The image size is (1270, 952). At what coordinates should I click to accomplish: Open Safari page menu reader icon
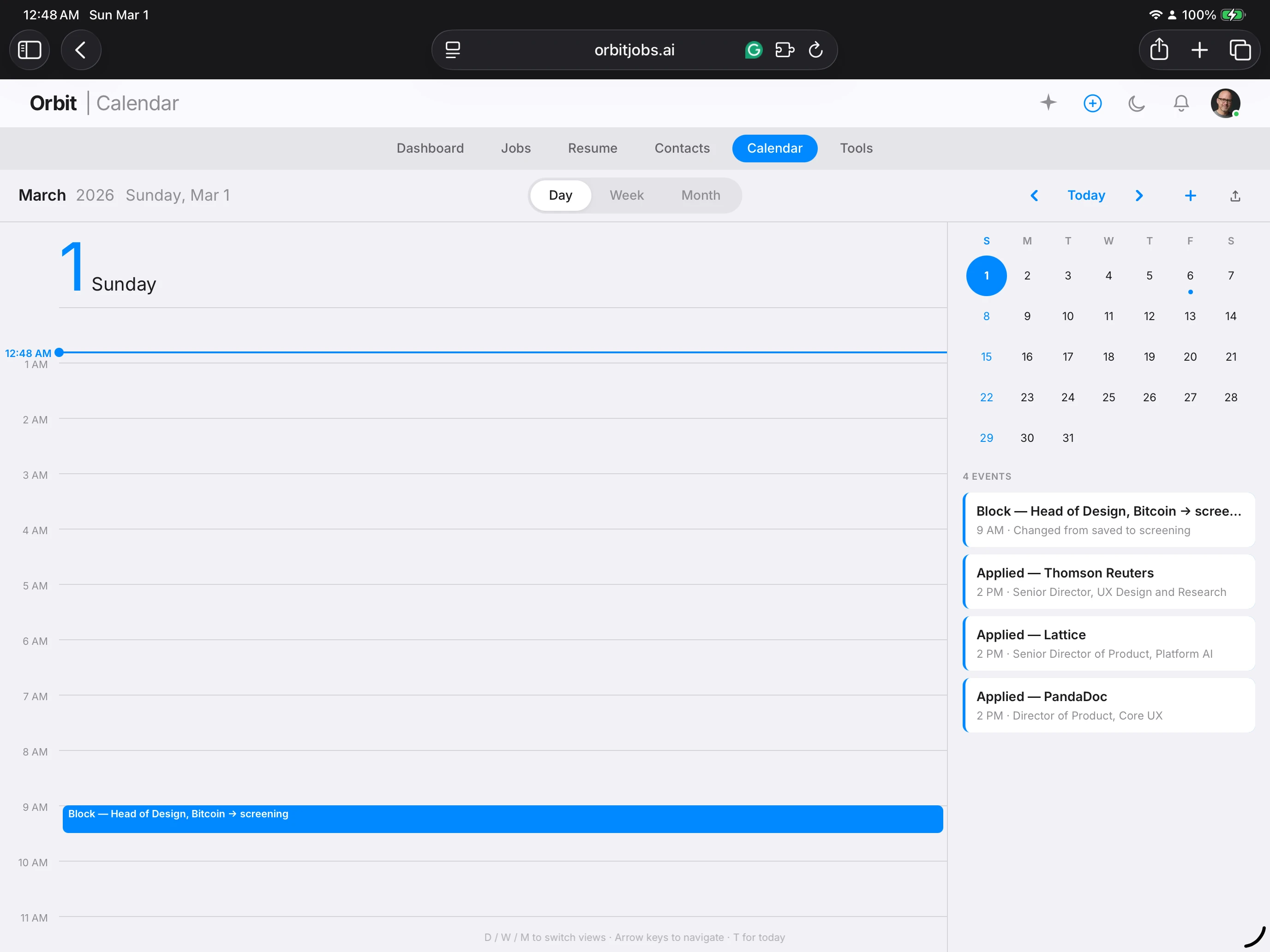(x=452, y=50)
